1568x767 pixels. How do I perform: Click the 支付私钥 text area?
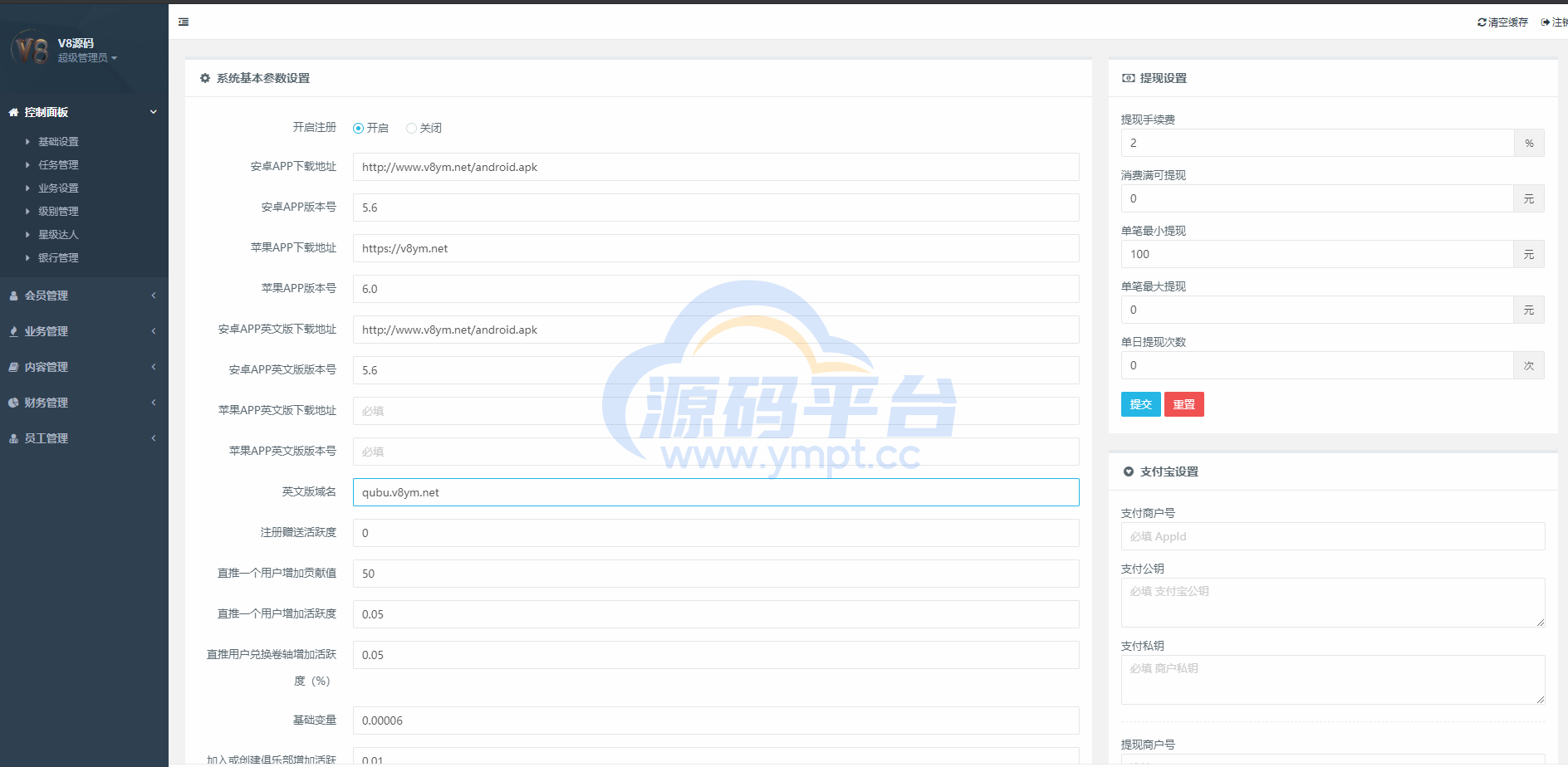point(1333,680)
